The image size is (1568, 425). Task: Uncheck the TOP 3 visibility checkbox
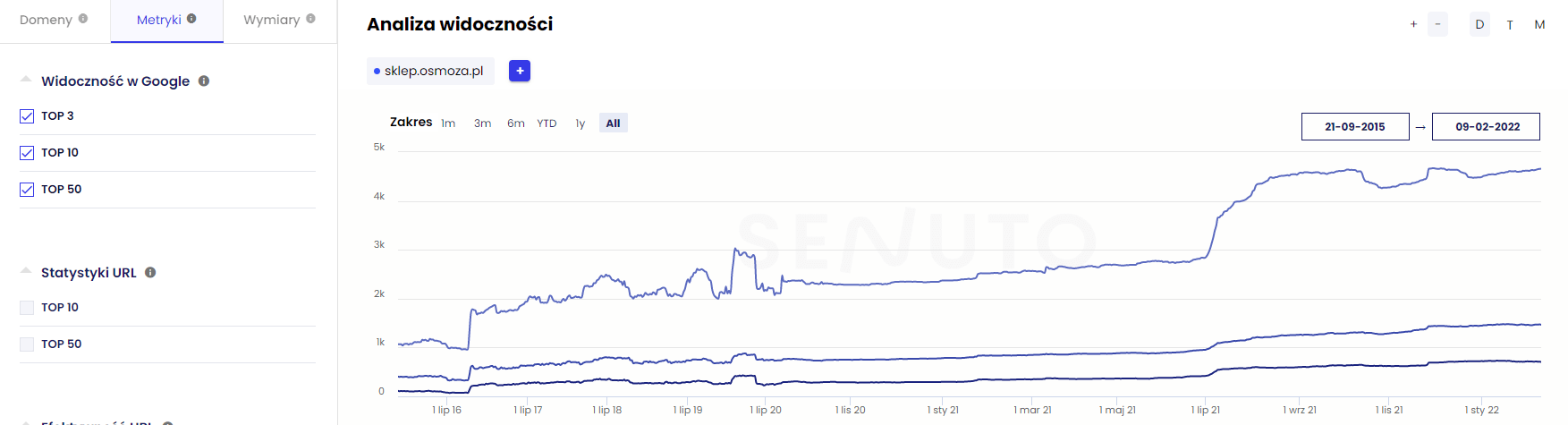27,116
